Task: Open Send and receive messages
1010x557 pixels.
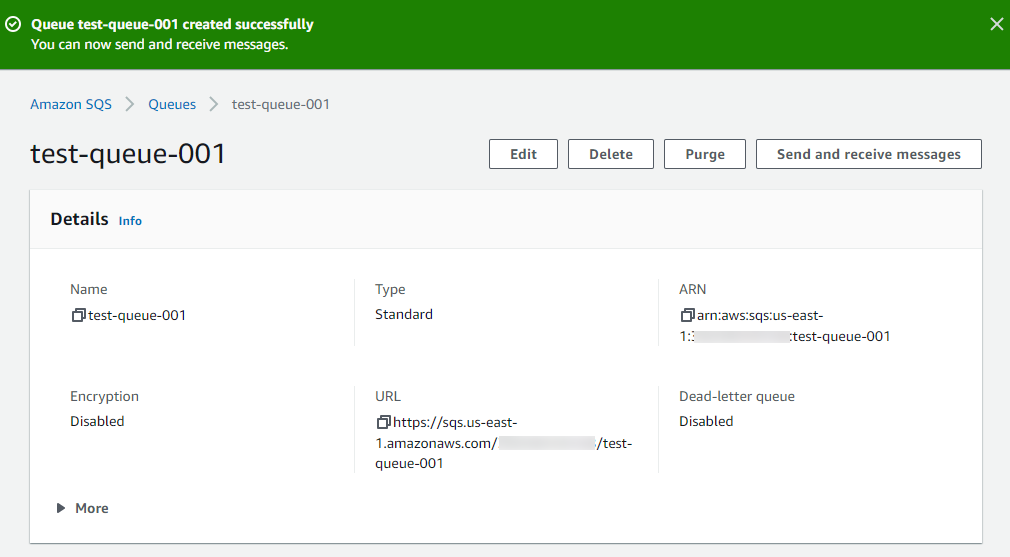Action: coord(868,154)
